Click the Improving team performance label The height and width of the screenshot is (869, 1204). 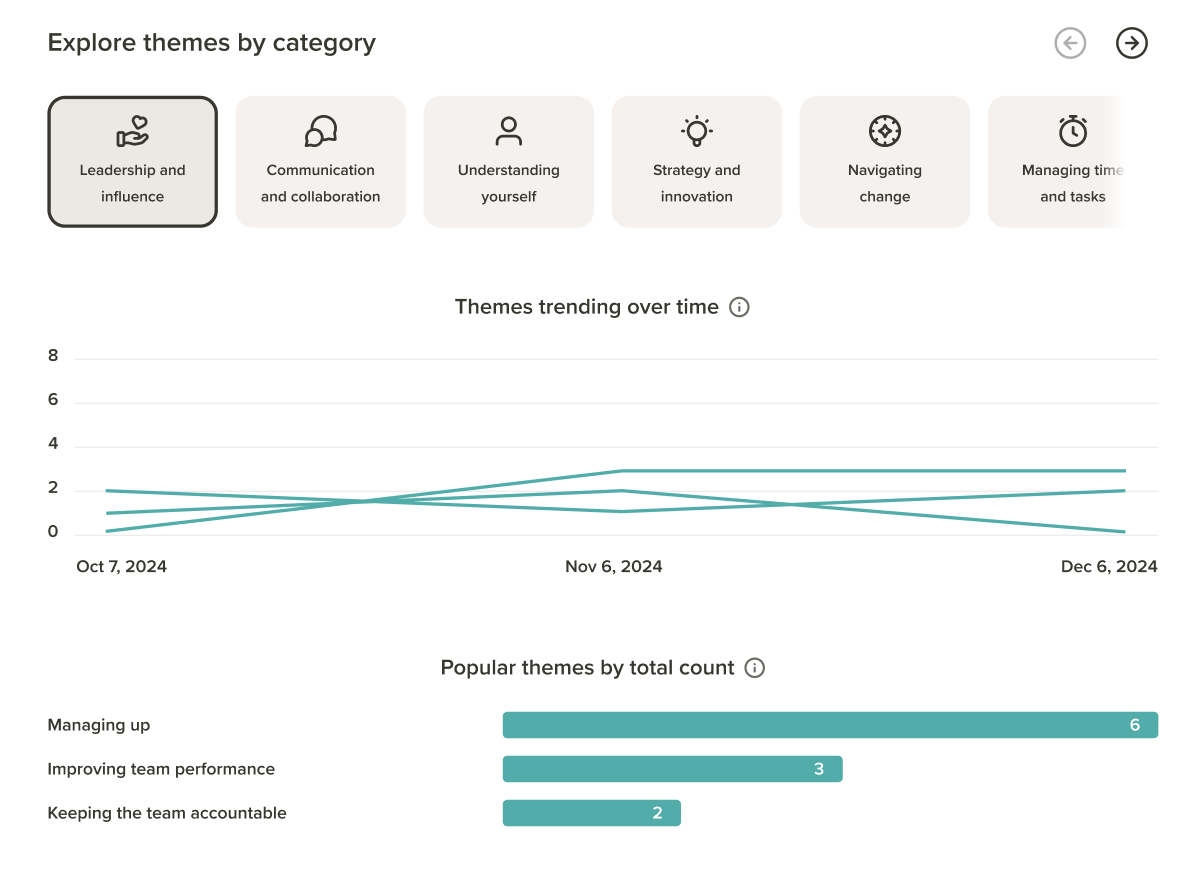click(161, 769)
